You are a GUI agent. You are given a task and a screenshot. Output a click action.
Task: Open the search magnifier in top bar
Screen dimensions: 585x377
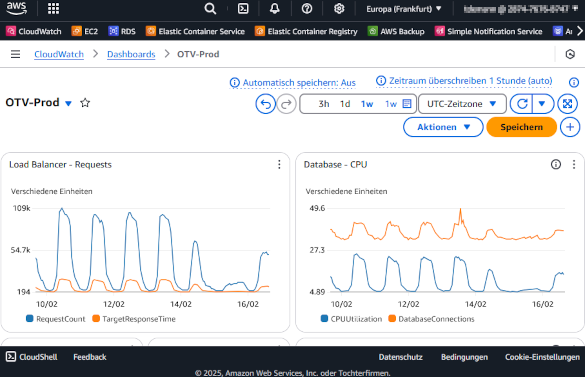pyautogui.click(x=210, y=9)
